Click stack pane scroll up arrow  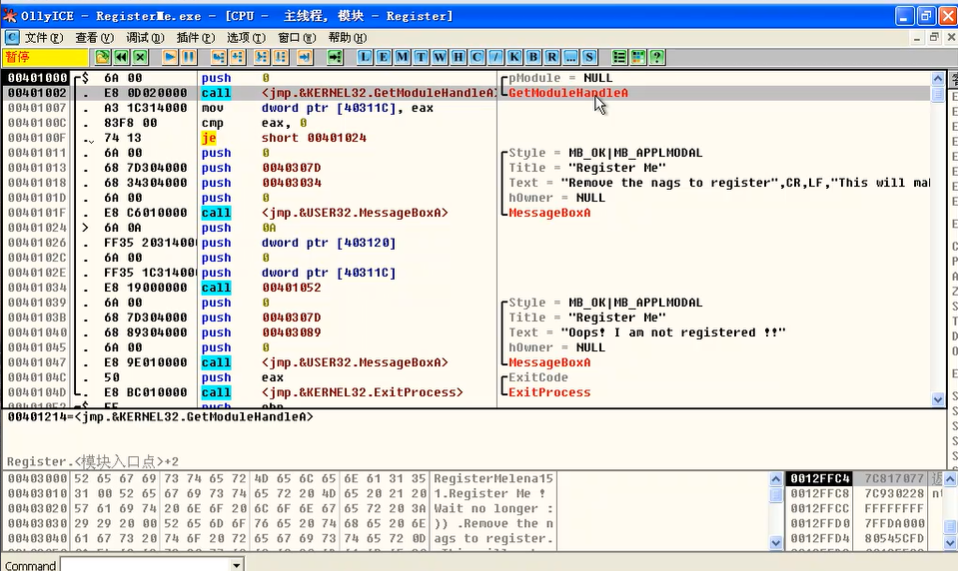[x=950, y=479]
